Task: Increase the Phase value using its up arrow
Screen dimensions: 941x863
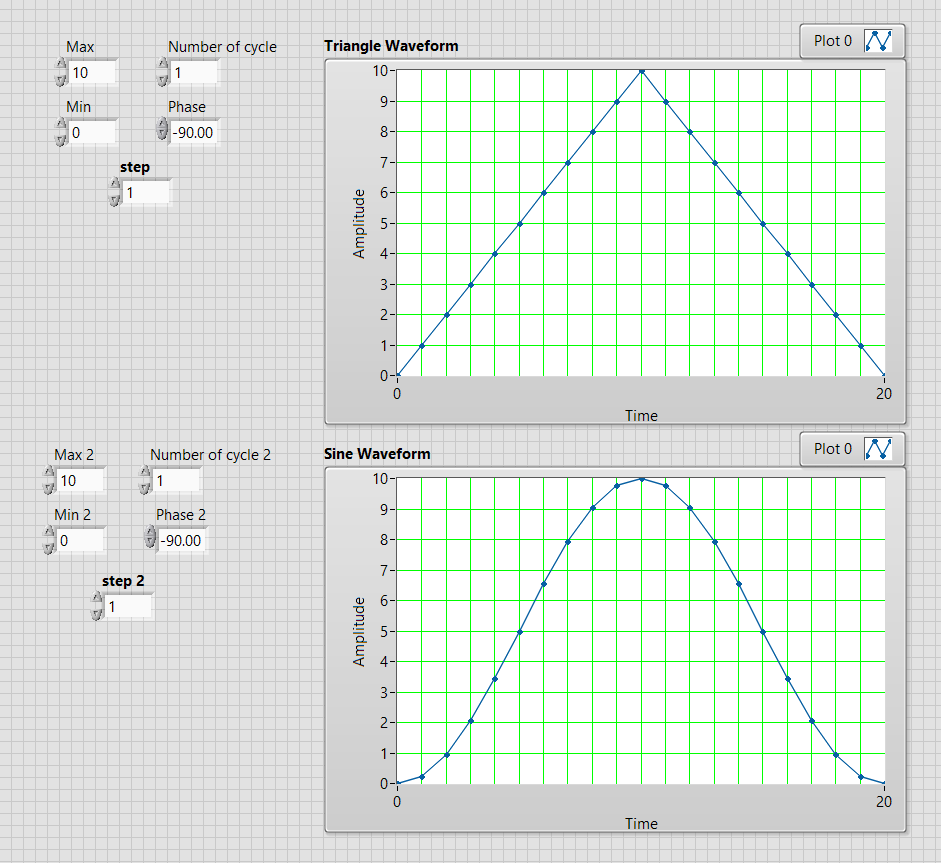Action: click(x=163, y=123)
